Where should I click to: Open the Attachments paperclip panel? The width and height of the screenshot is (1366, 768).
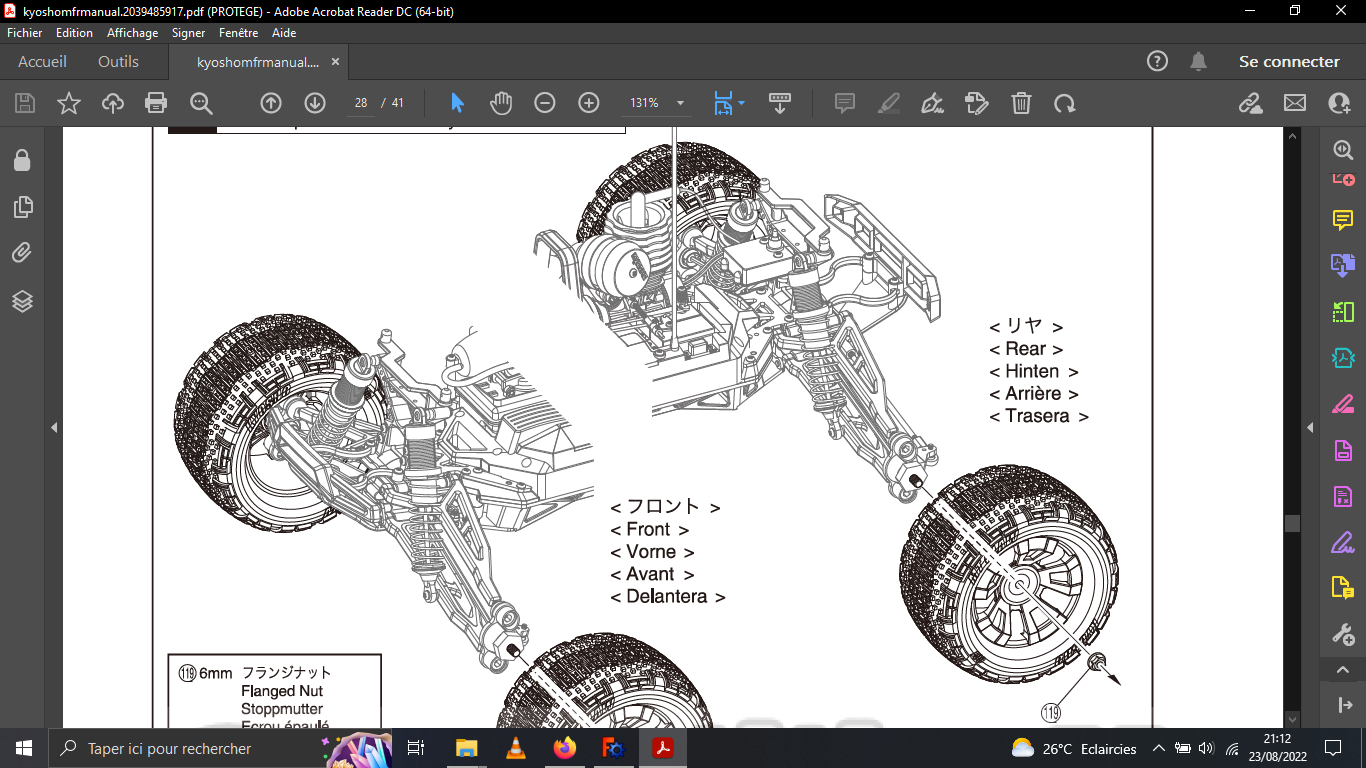[x=22, y=253]
